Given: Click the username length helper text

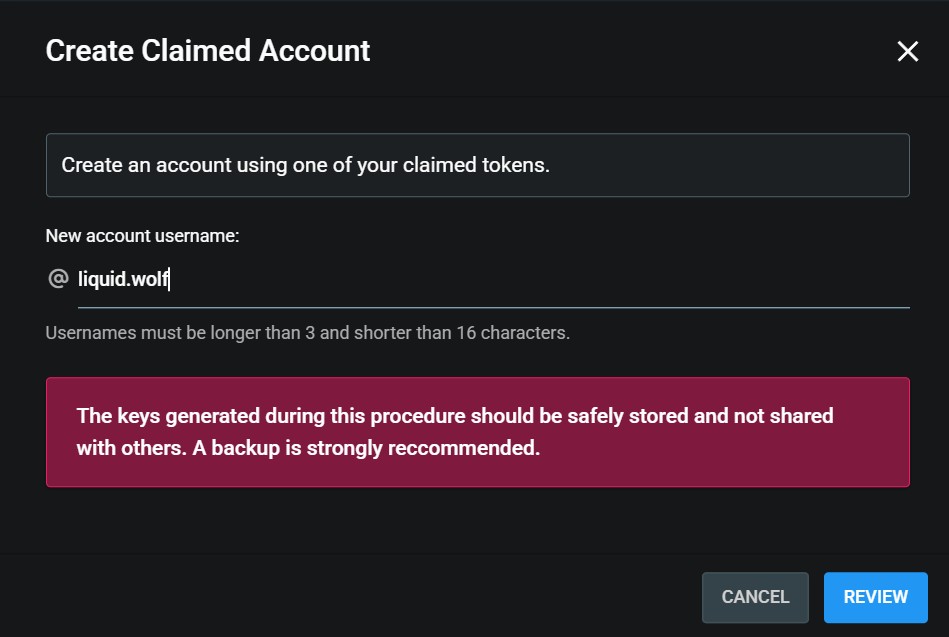Looking at the screenshot, I should 307,333.
